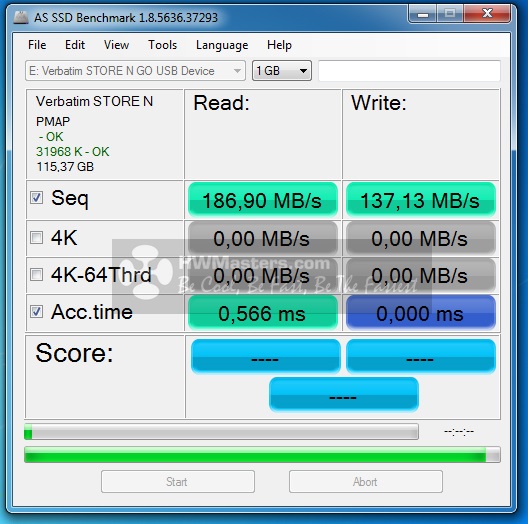Click the 31968 K - OK alignment text

73,152
